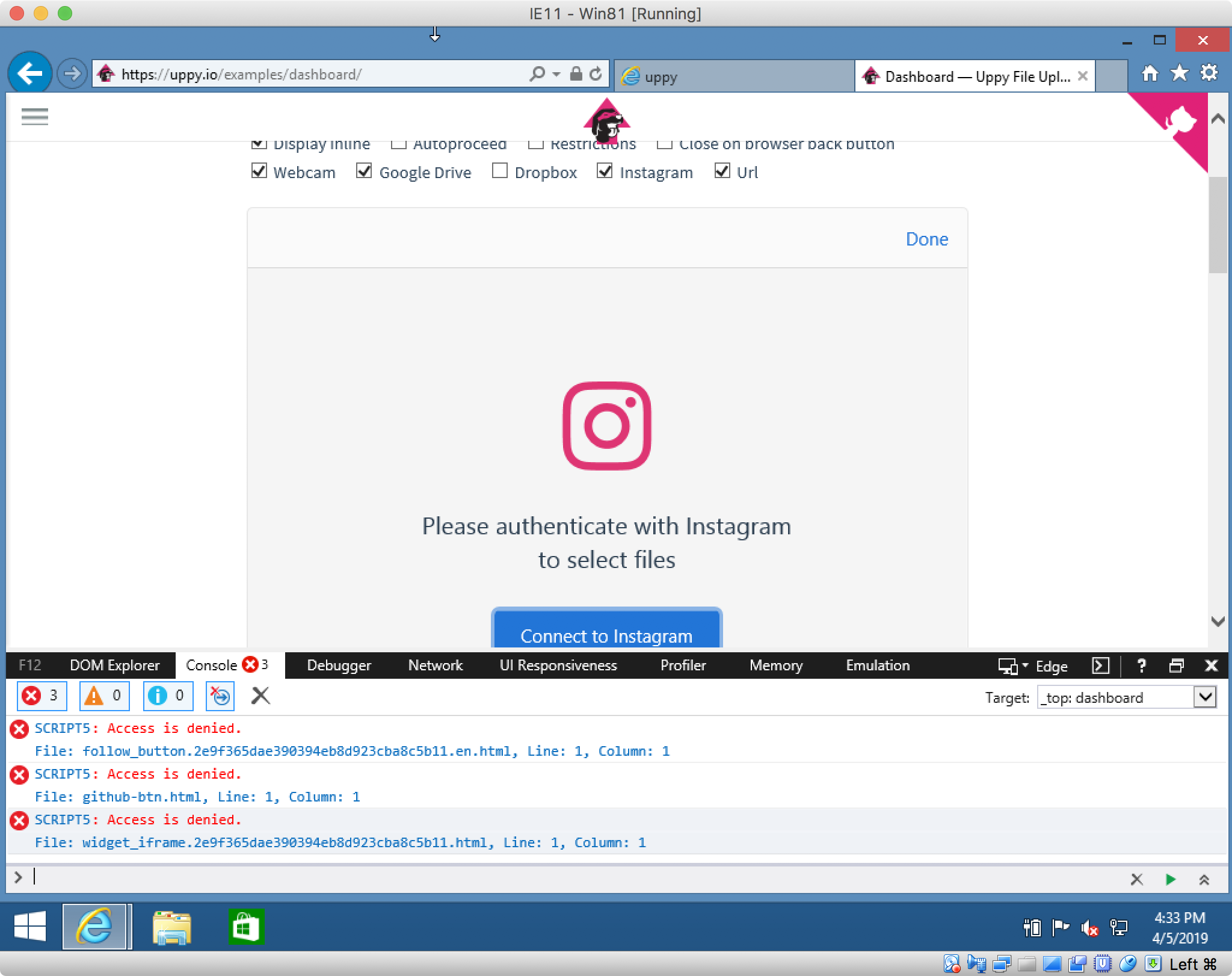1232x976 pixels.
Task: Close the F12 developer tools panel
Action: [1212, 666]
